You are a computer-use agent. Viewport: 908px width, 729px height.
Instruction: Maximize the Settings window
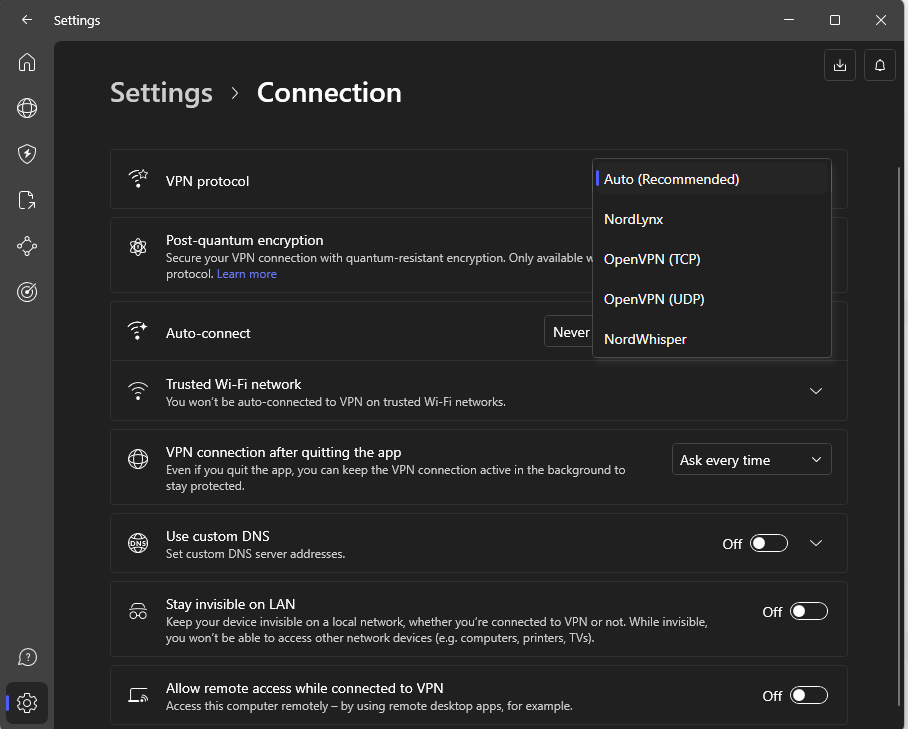[x=834, y=20]
